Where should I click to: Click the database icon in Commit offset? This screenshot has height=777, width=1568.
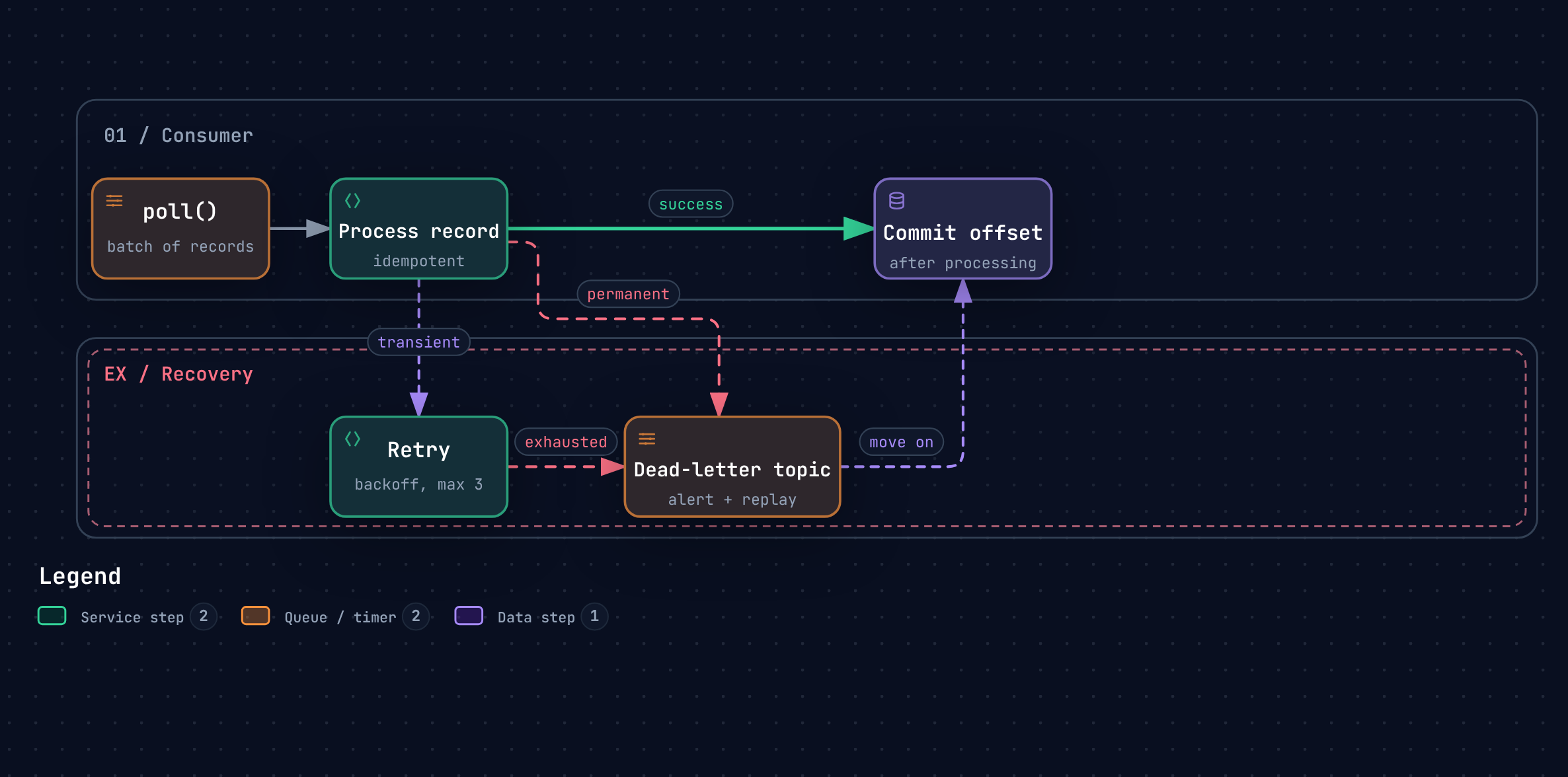click(x=896, y=201)
